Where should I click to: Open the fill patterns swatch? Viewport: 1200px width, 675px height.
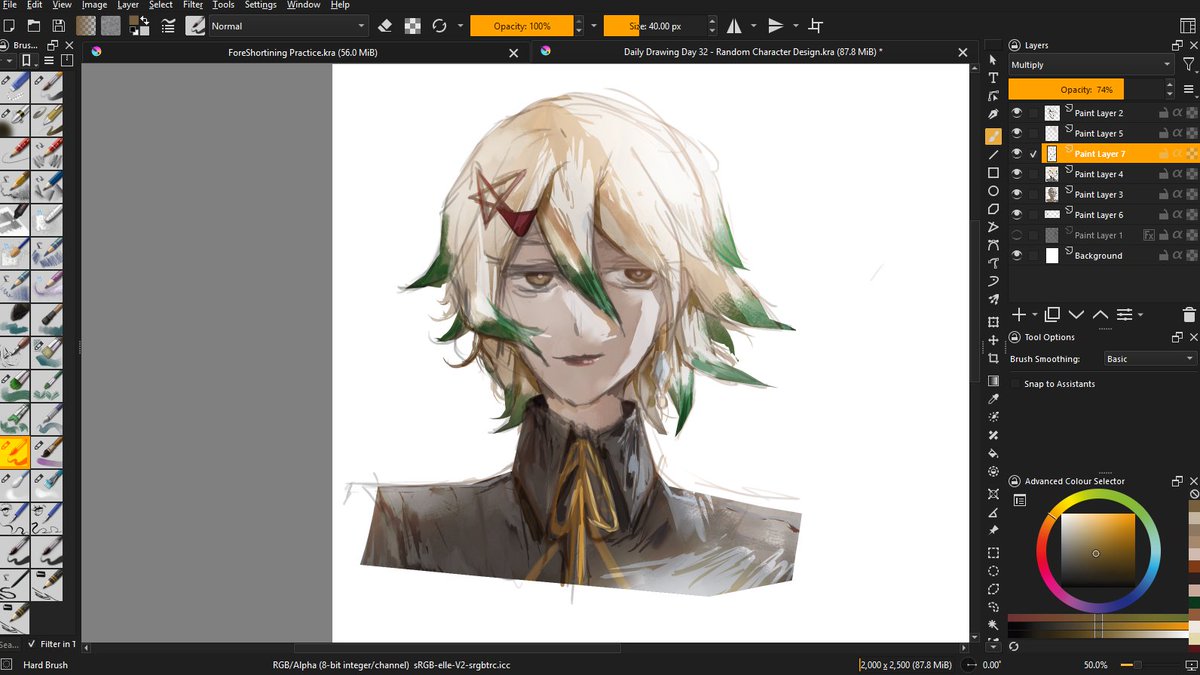(x=111, y=26)
